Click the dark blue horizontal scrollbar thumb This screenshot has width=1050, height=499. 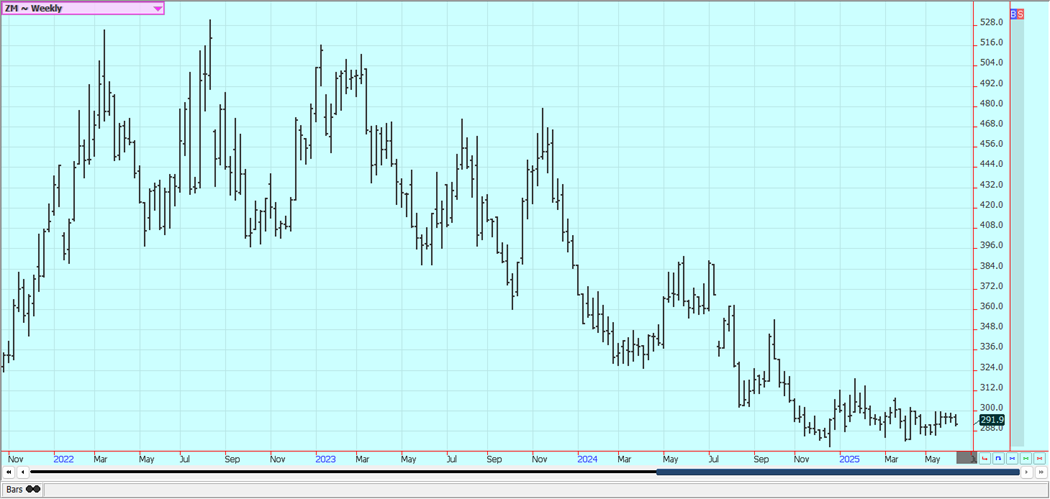(838, 472)
